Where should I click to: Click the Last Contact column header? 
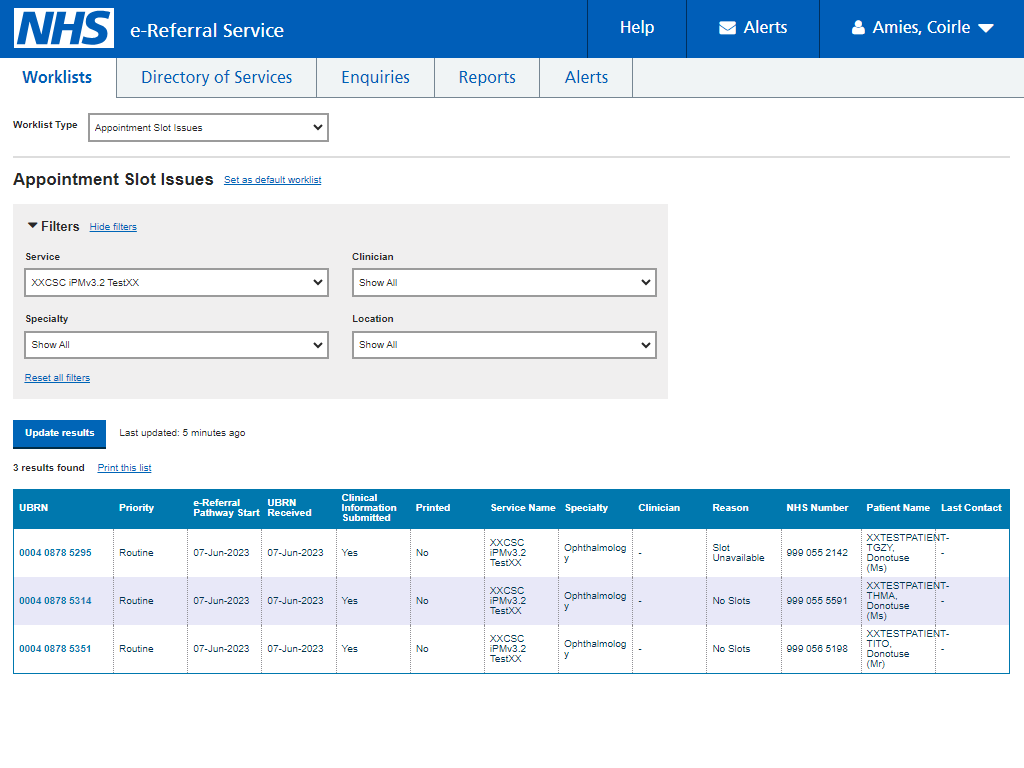(x=971, y=508)
